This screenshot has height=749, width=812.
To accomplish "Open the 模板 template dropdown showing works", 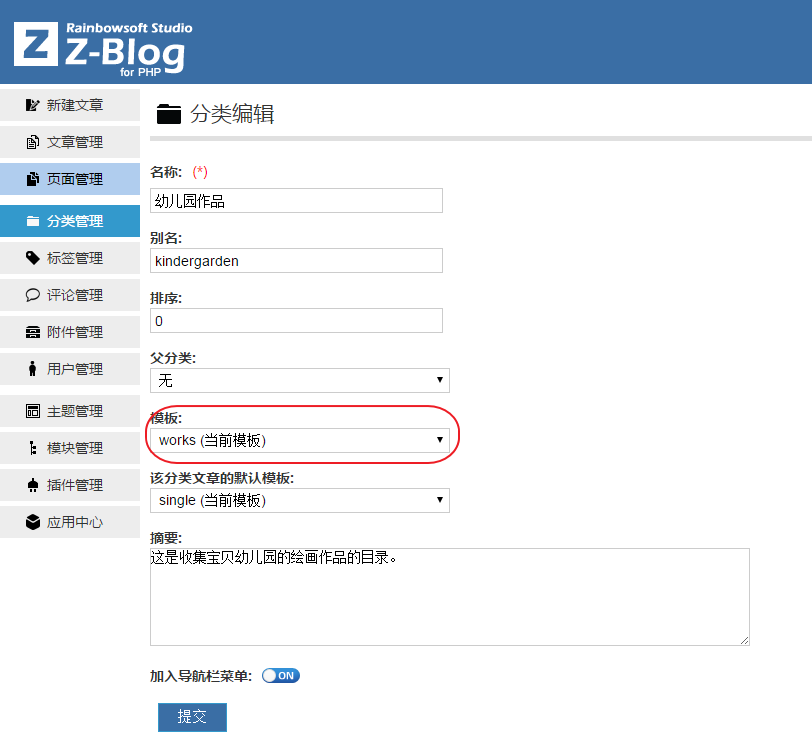I will point(296,440).
